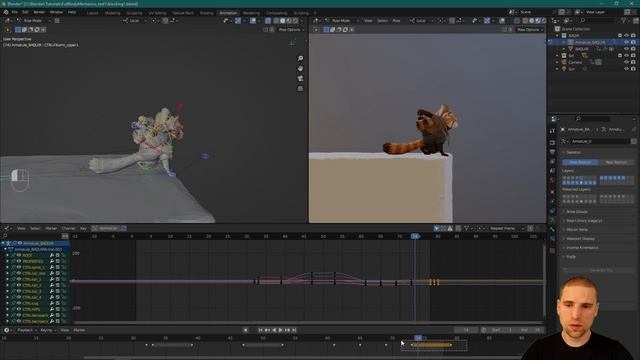Open the Help menu
This screenshot has height=360, width=640.
[x=72, y=12]
